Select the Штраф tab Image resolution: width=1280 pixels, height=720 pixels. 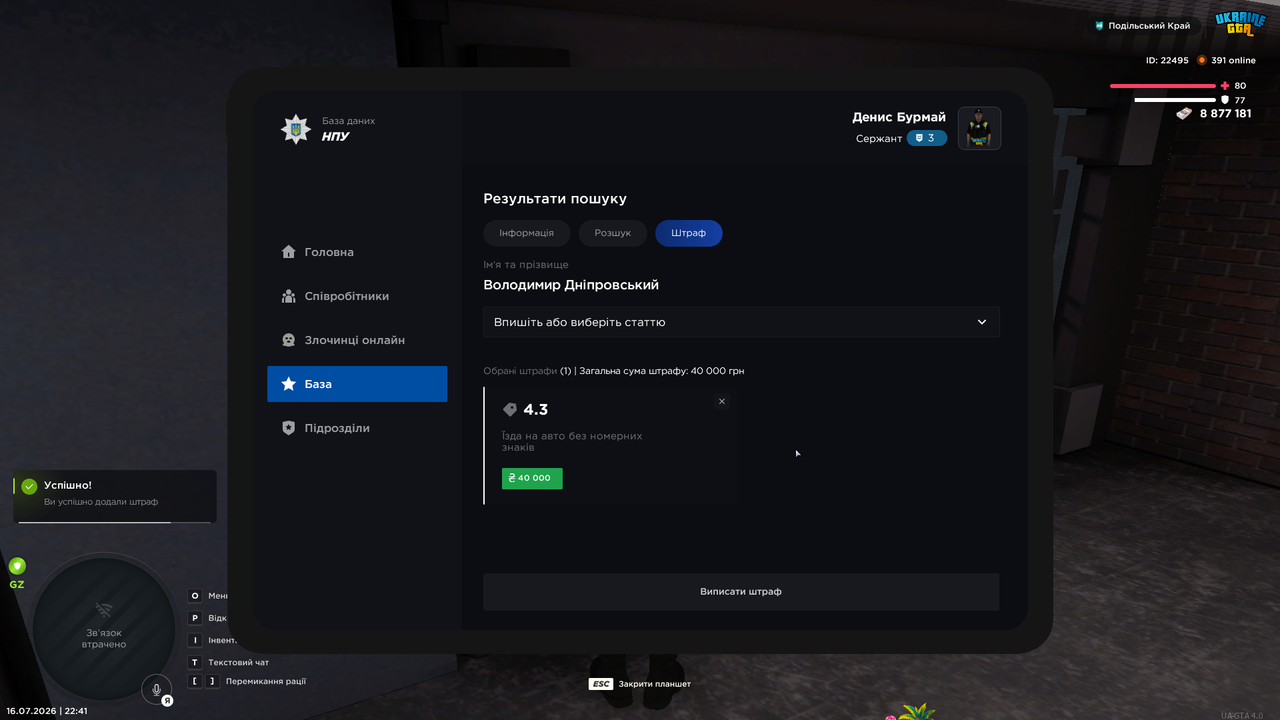click(x=689, y=233)
